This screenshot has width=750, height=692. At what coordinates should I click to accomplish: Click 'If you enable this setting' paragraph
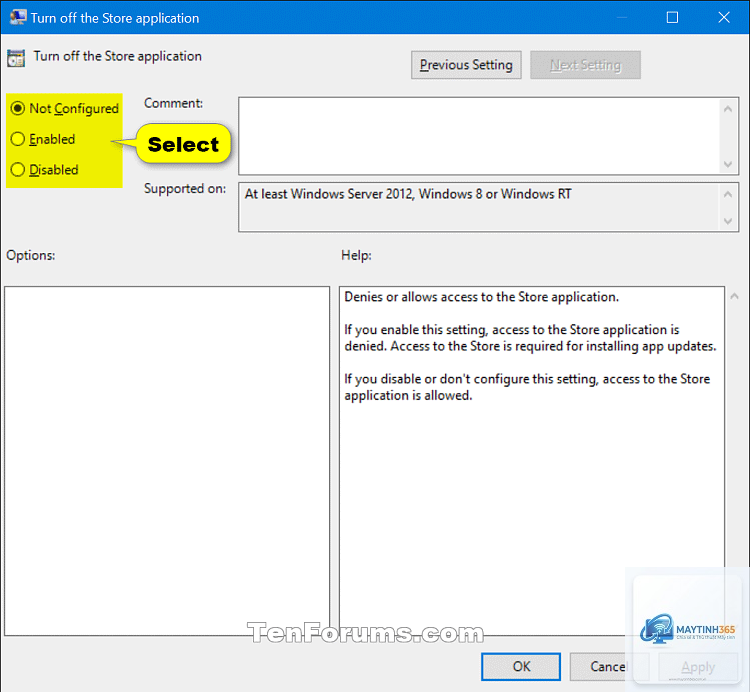pyautogui.click(x=530, y=338)
